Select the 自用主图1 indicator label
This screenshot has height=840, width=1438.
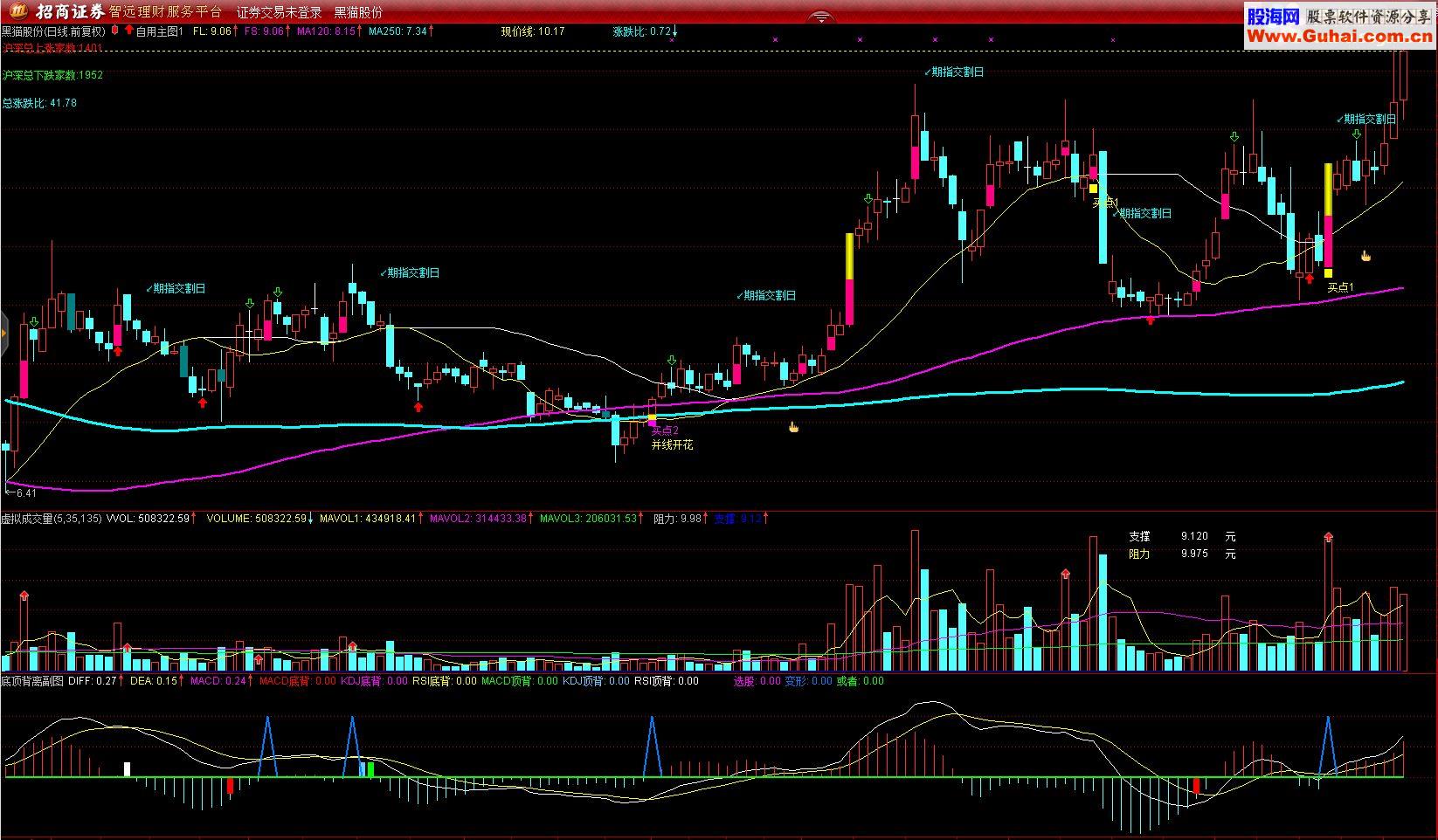159,31
